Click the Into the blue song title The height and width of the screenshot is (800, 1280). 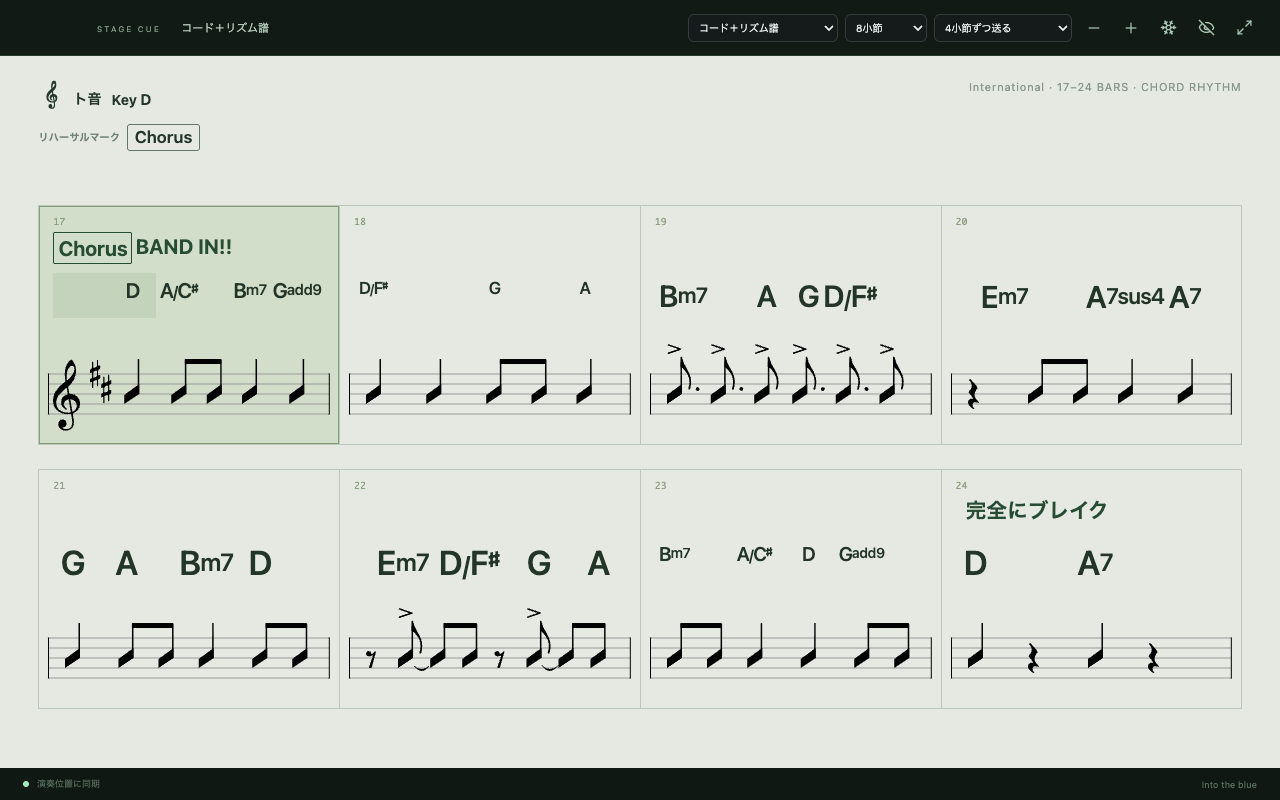click(x=1229, y=785)
